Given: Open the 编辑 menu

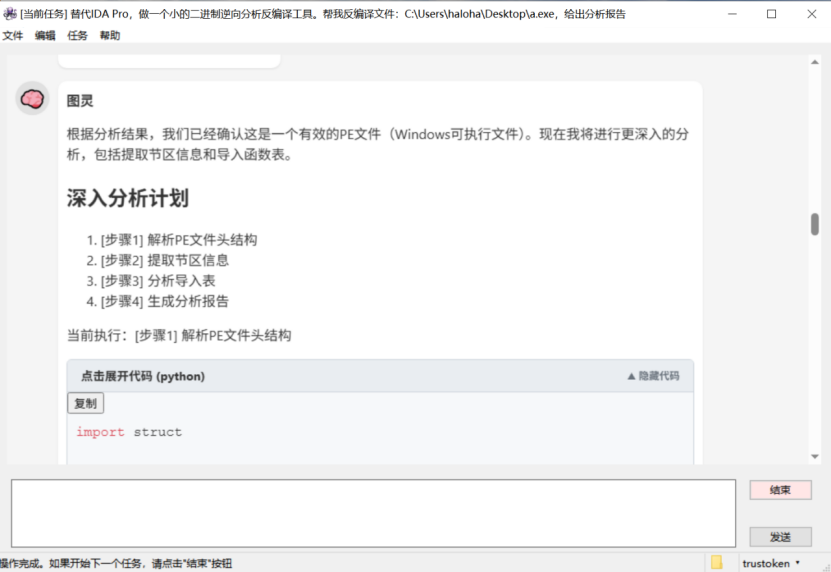Looking at the screenshot, I should coord(45,36).
